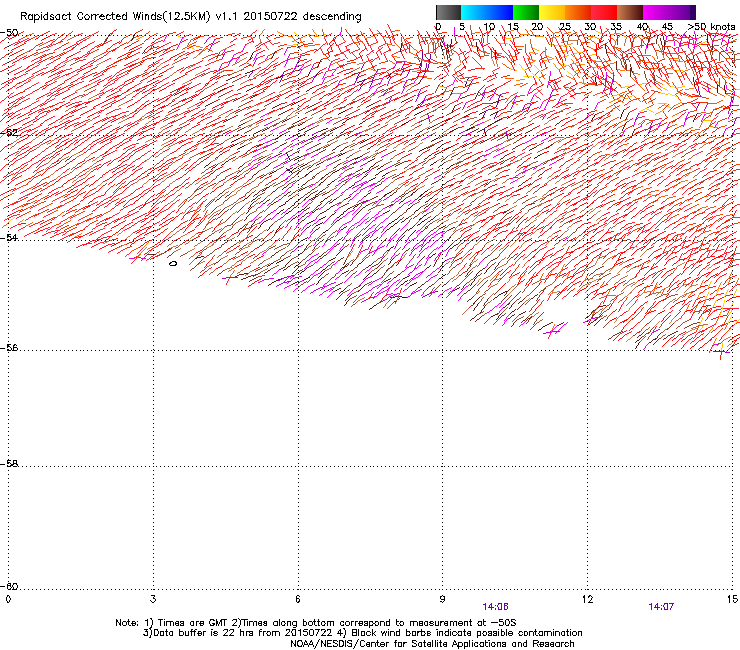Click the '0' longitude axis label
Viewport: 740px width, 650px height.
point(8,599)
